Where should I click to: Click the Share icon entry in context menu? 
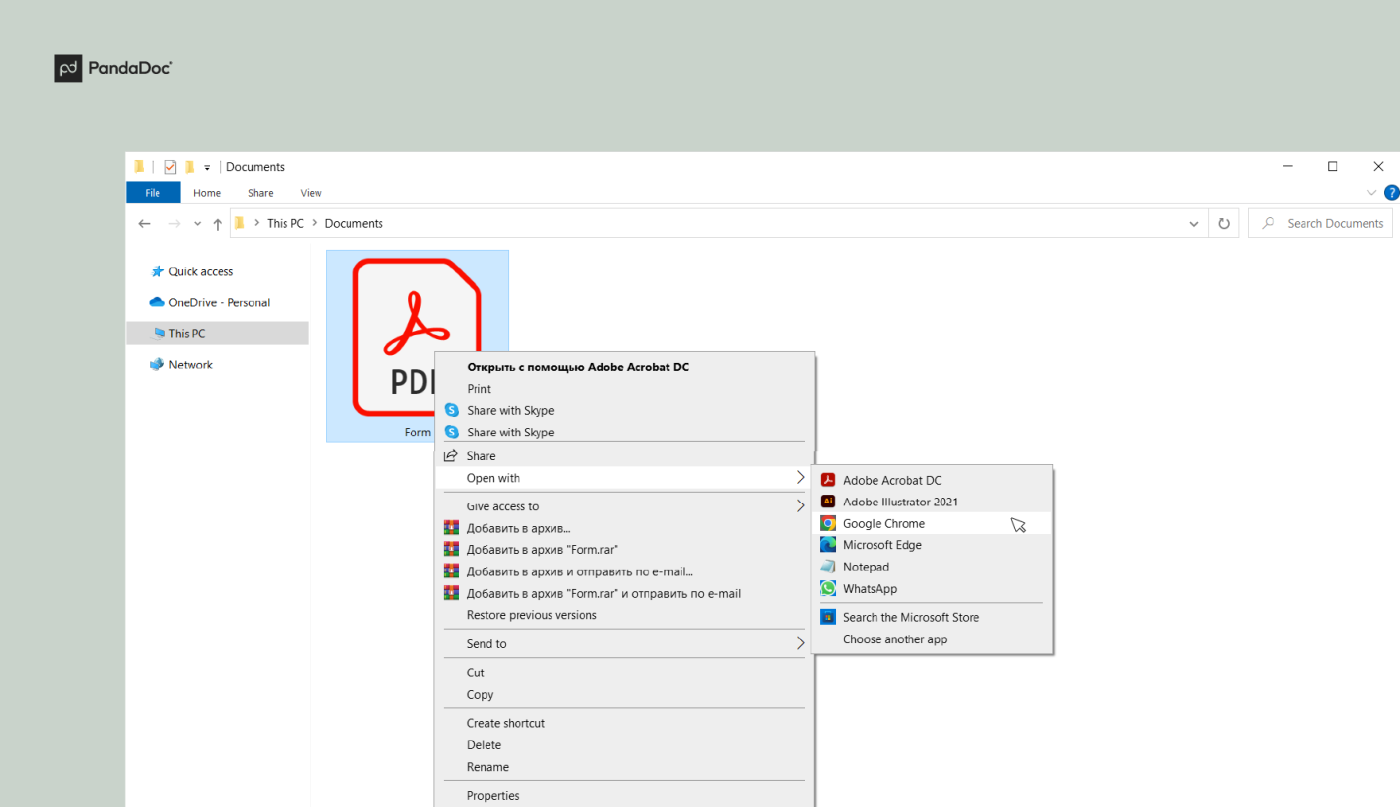[451, 456]
